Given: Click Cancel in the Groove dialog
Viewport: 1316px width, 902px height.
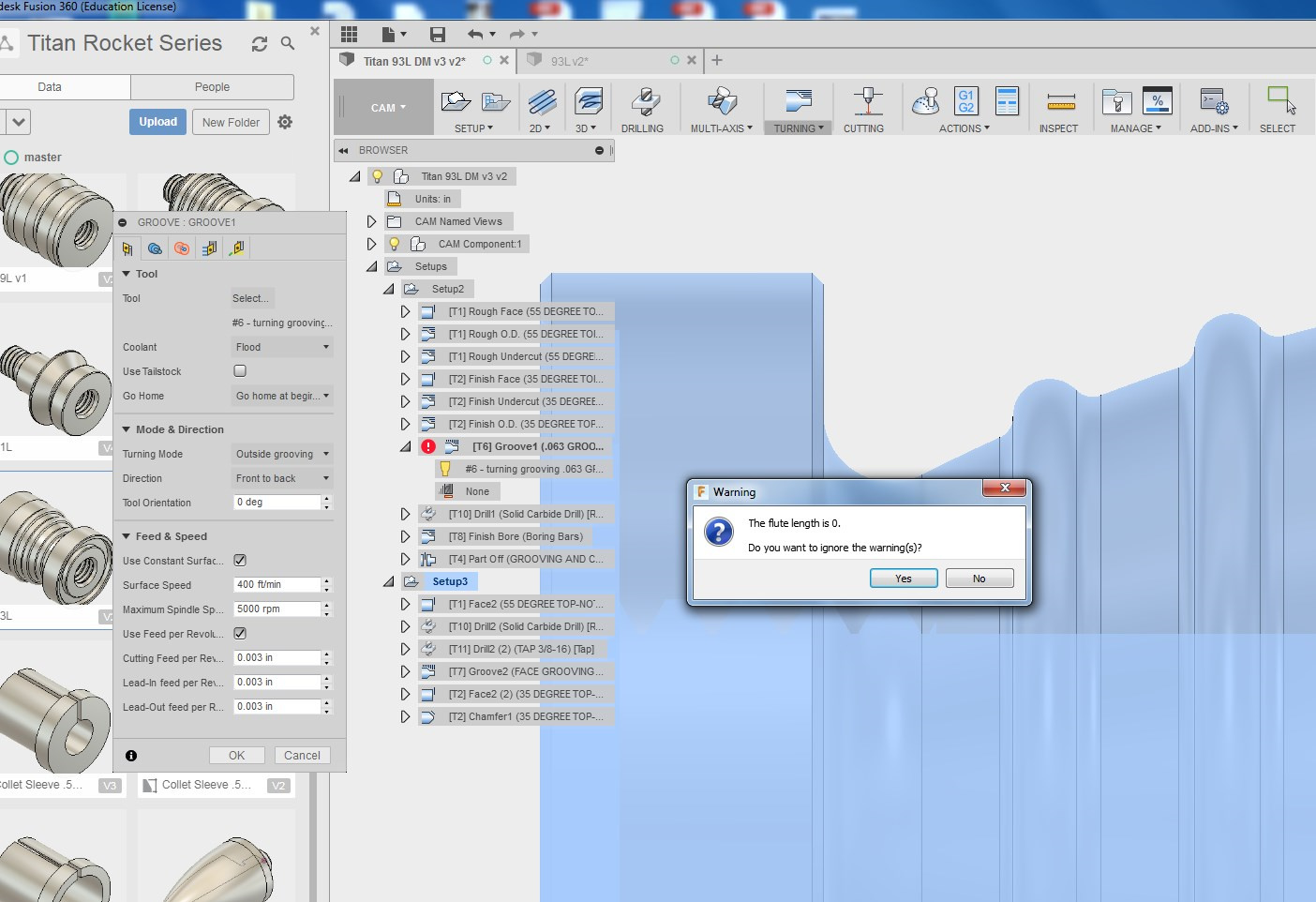Looking at the screenshot, I should pos(302,756).
